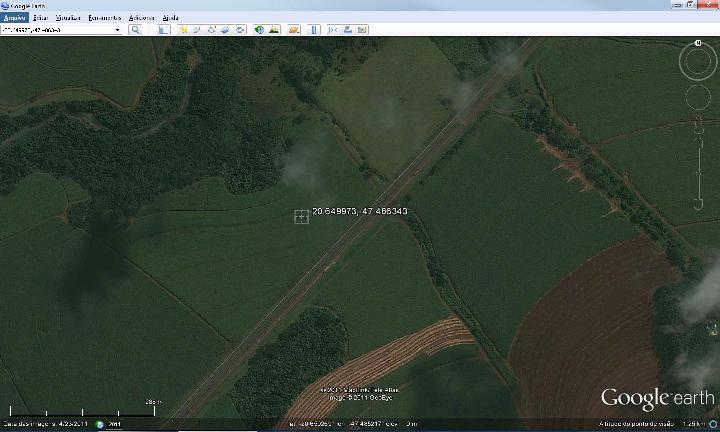The width and height of the screenshot is (720, 432).
Task: Click the ruler measurement tool
Action: tap(314, 30)
